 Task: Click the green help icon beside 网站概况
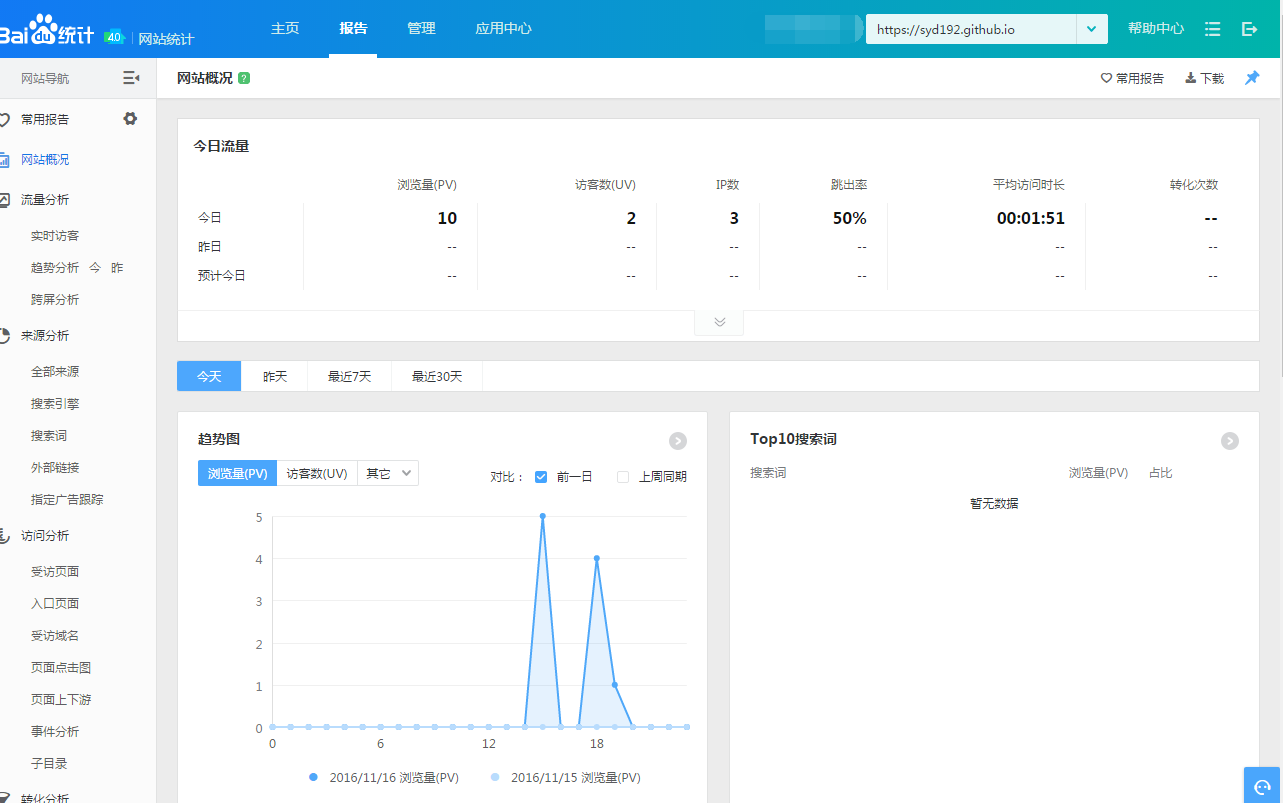click(x=244, y=78)
